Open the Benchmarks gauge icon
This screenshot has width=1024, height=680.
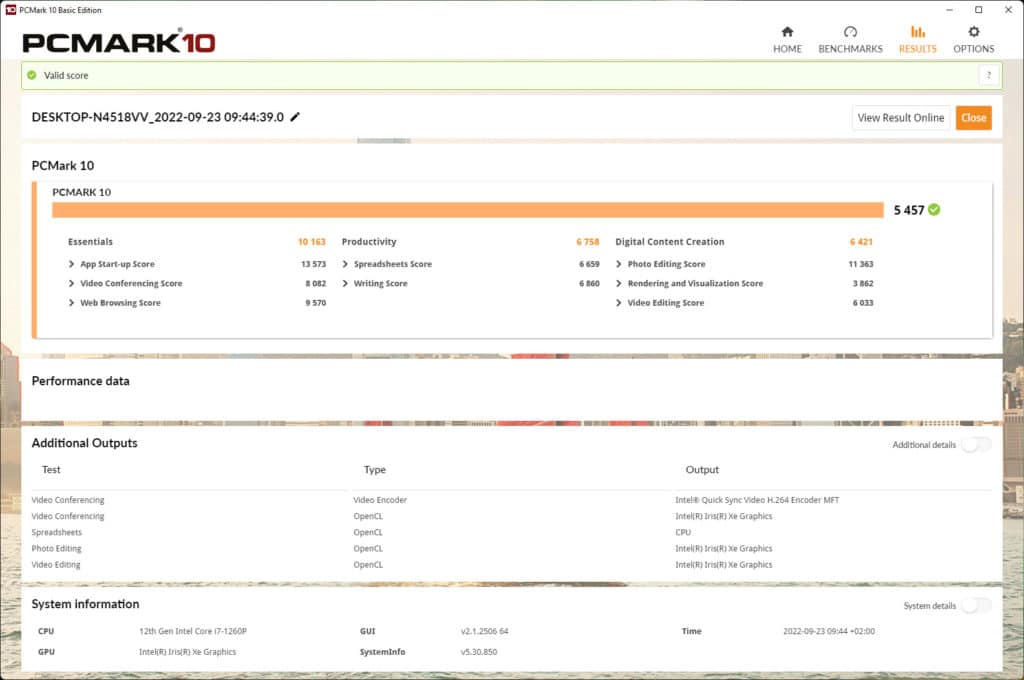click(850, 31)
